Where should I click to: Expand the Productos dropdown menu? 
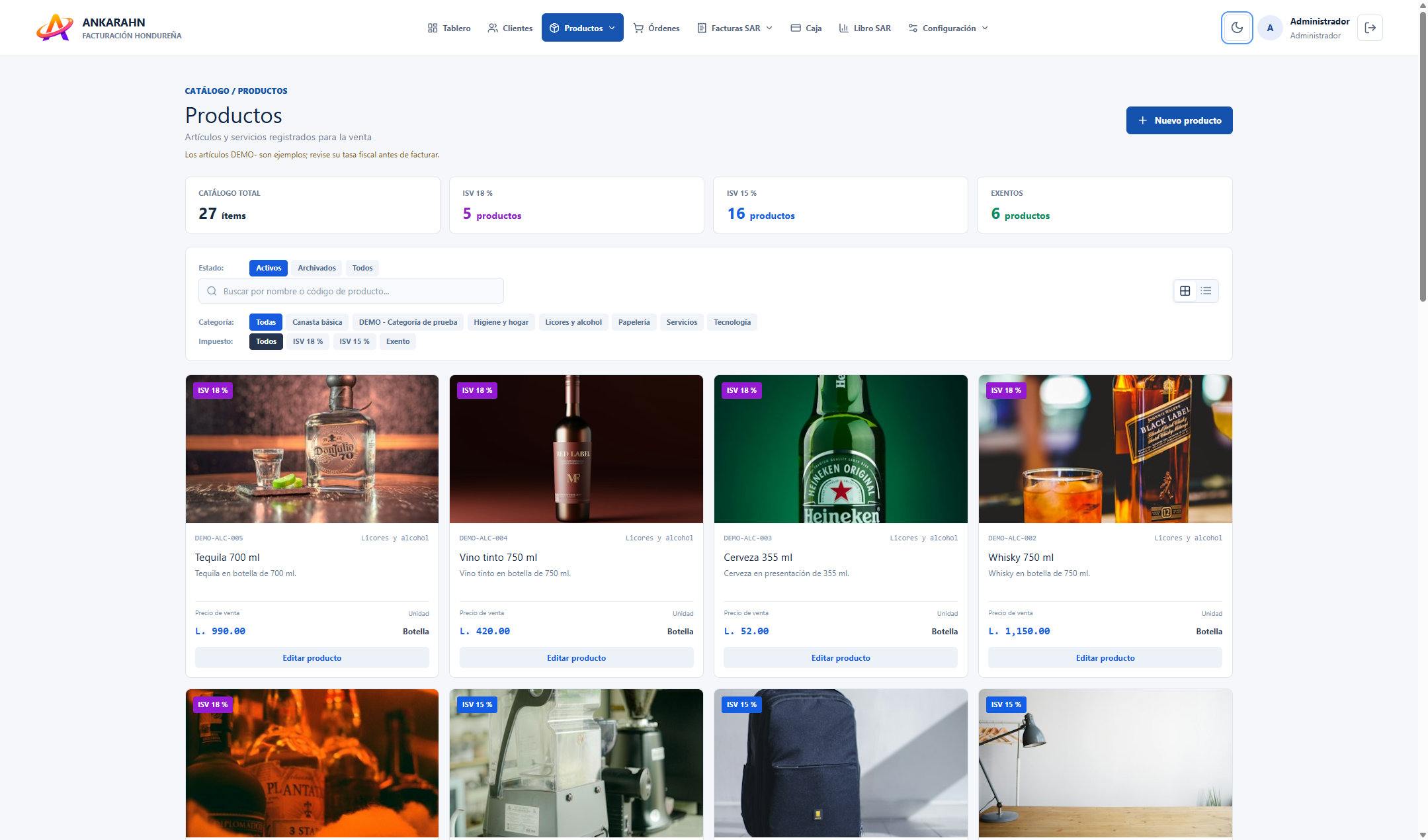pos(582,28)
